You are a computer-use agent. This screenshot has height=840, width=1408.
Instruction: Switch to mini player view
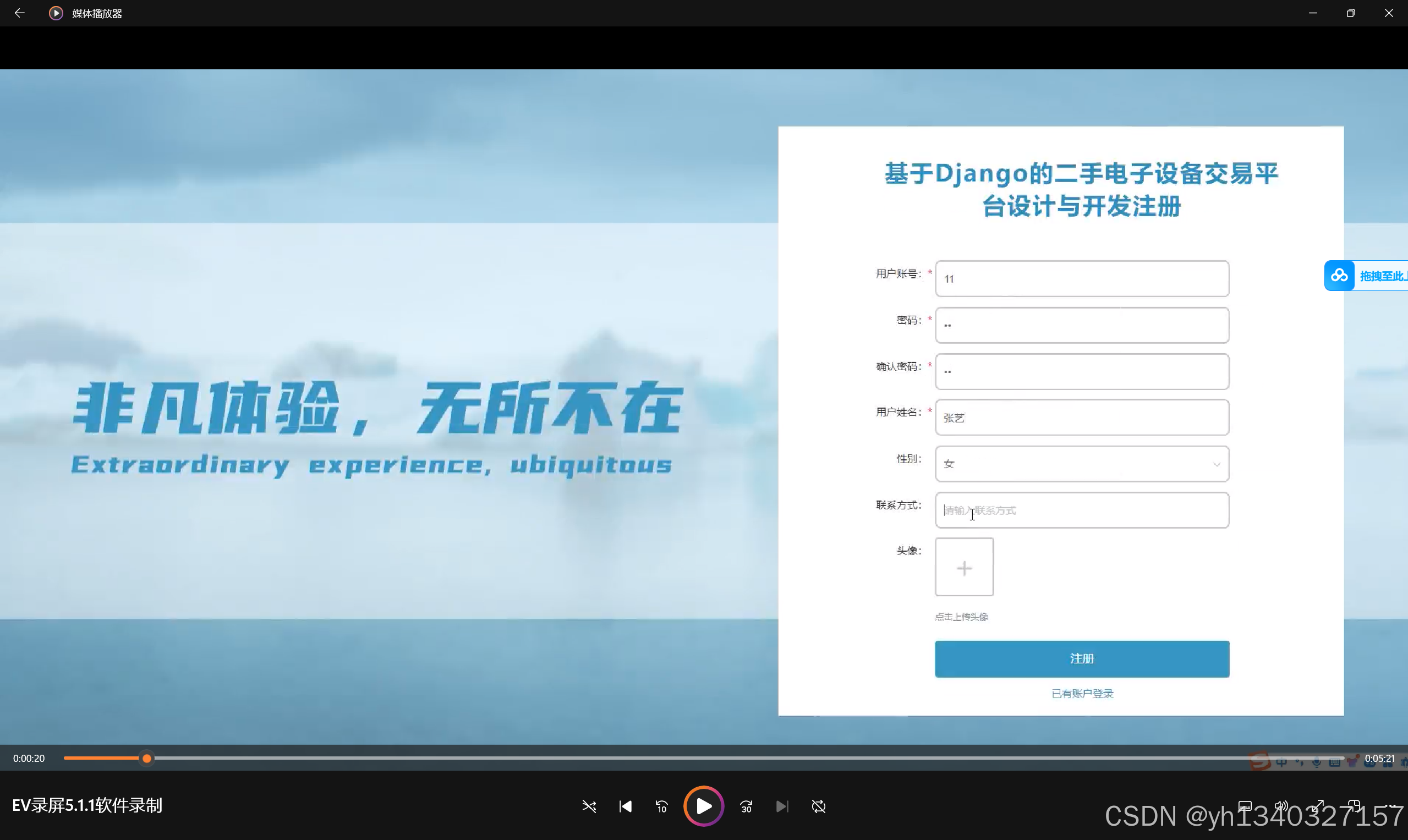click(1354, 805)
